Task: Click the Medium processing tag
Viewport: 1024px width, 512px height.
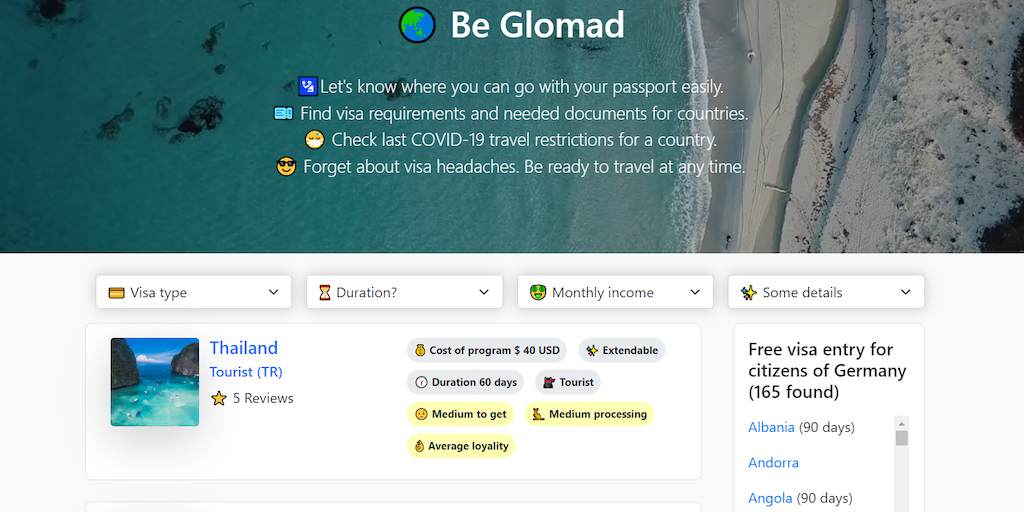Action: 590,414
